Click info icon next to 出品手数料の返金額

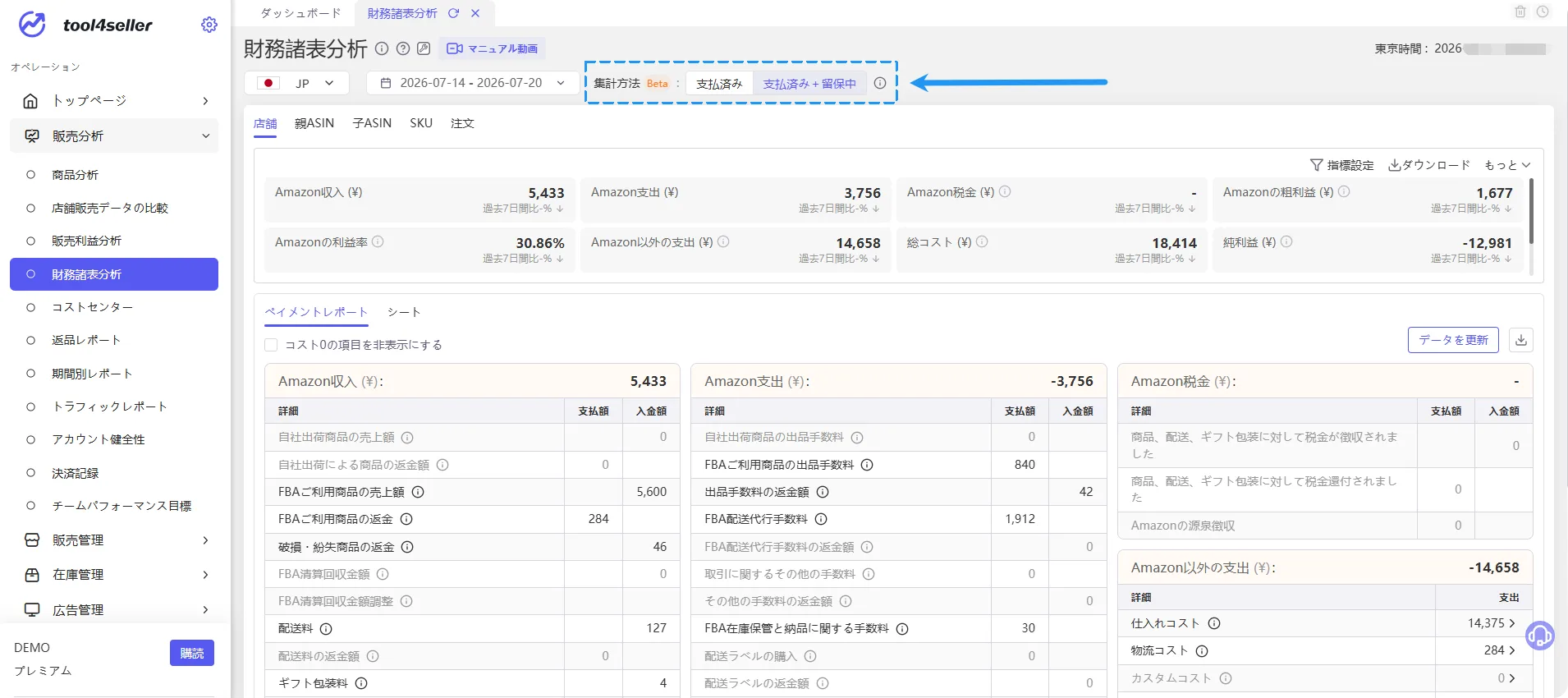pos(823,492)
